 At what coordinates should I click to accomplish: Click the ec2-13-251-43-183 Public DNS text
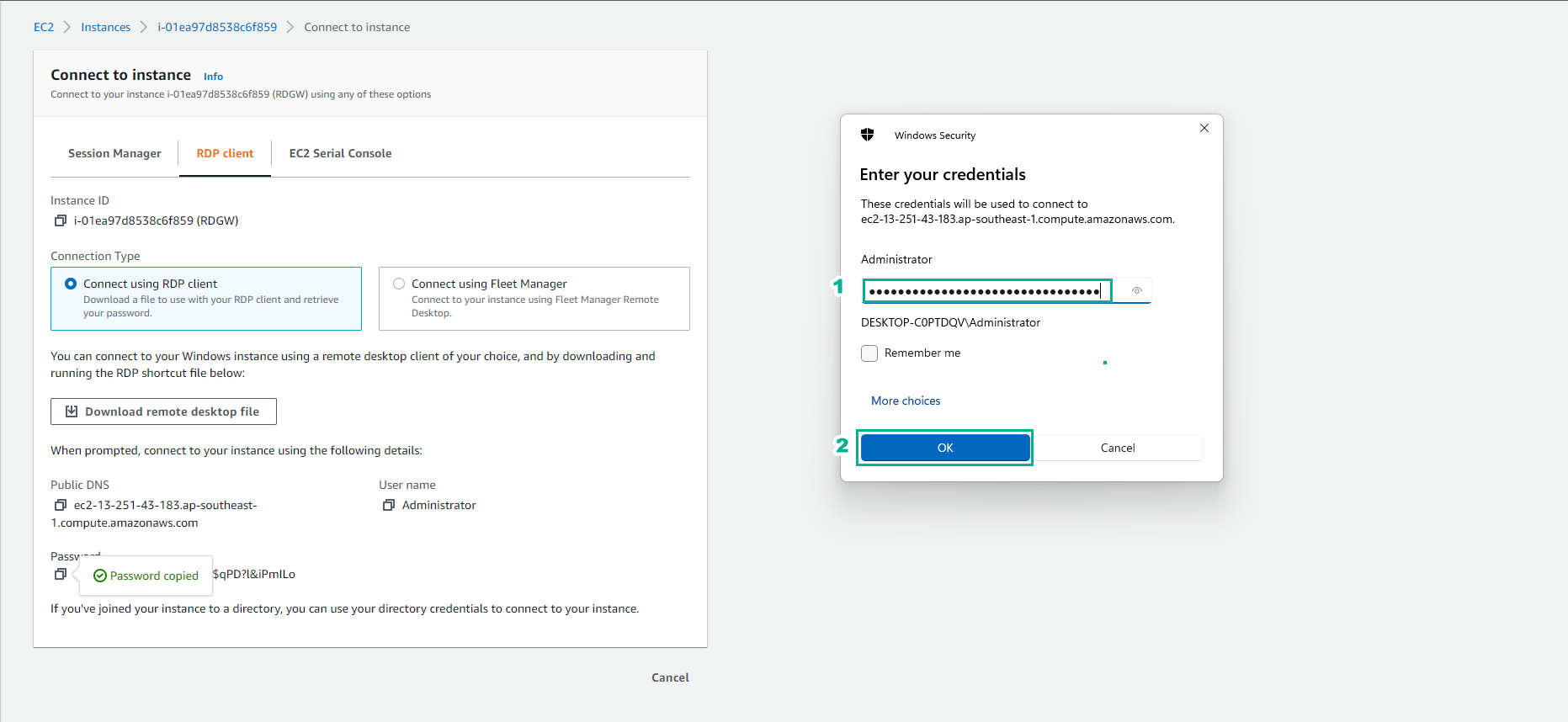pos(154,513)
